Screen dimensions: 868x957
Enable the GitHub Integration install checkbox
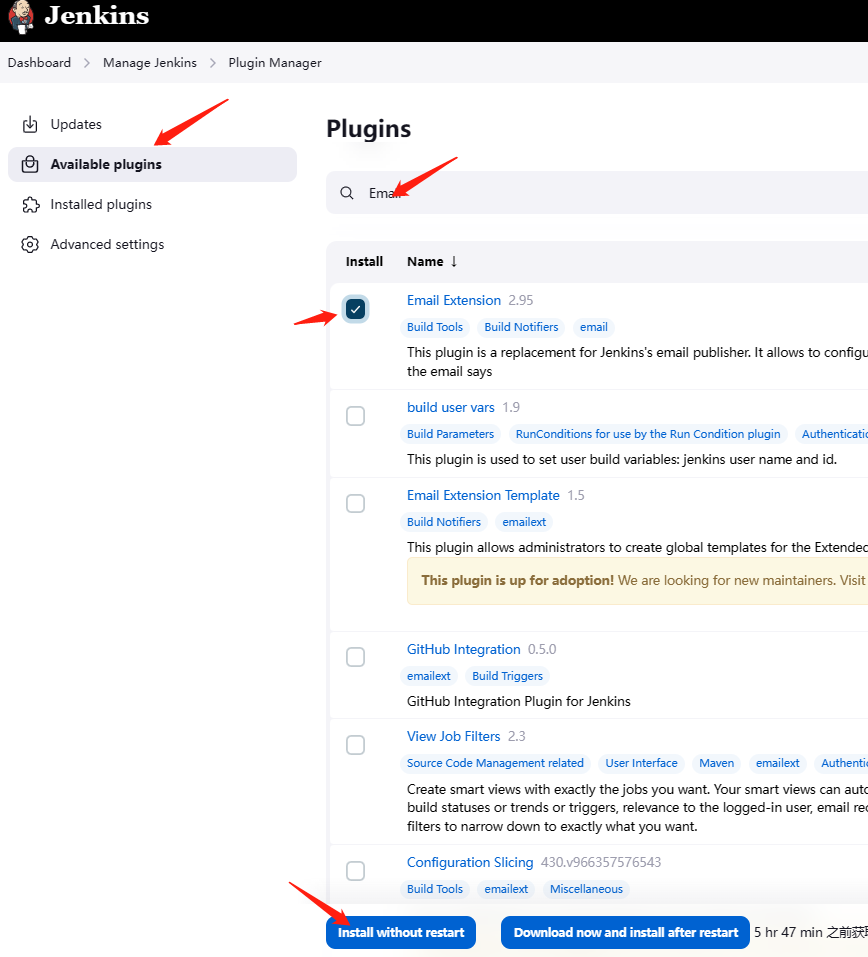coord(355,657)
